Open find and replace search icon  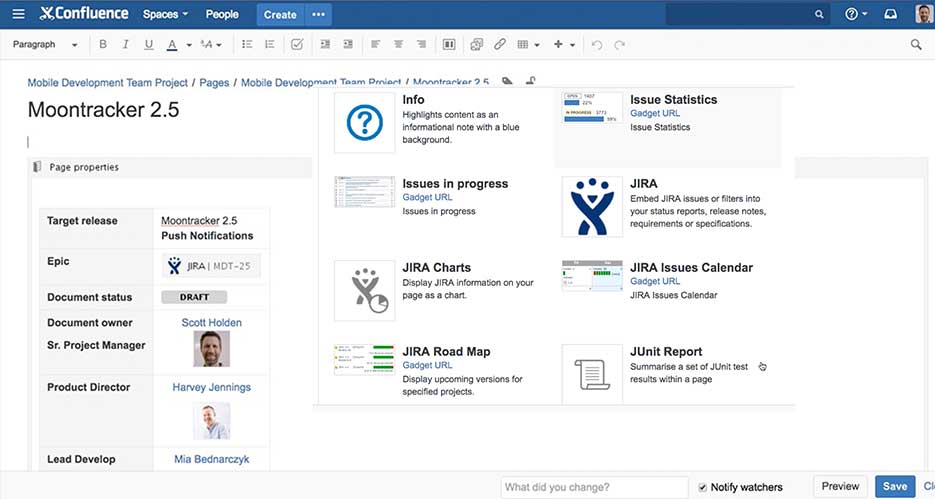coord(916,44)
